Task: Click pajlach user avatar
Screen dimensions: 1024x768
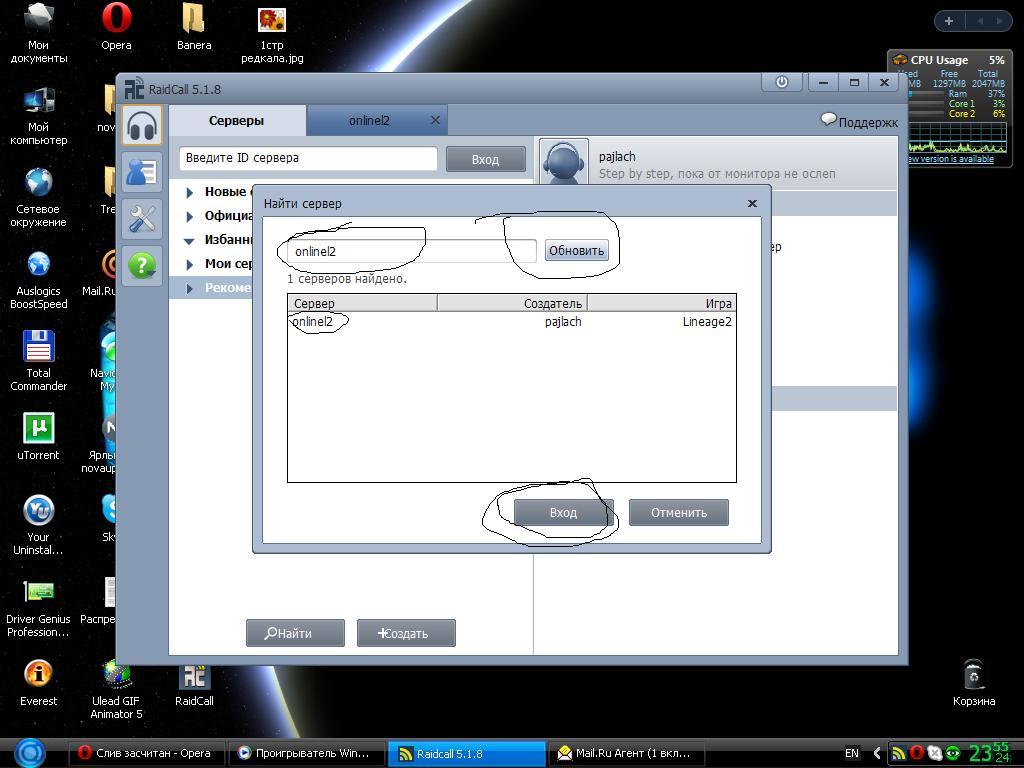Action: pyautogui.click(x=564, y=161)
